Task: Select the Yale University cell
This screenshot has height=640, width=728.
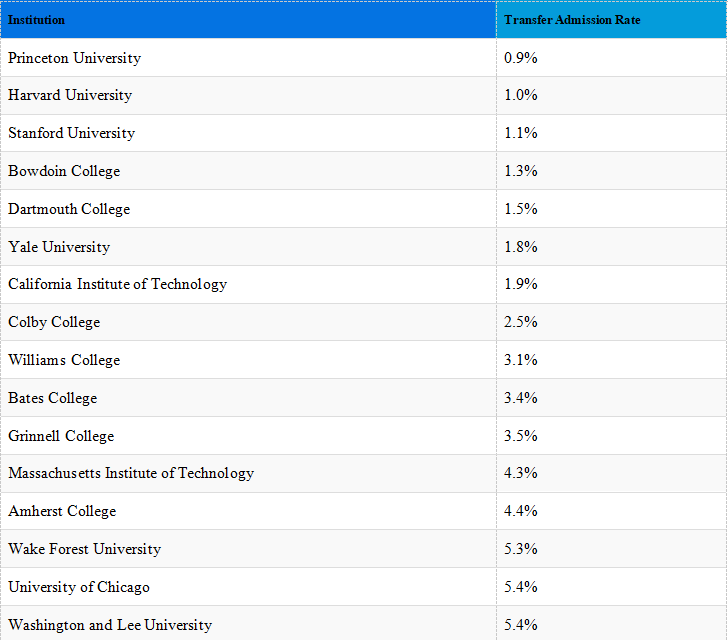Action: [x=59, y=247]
